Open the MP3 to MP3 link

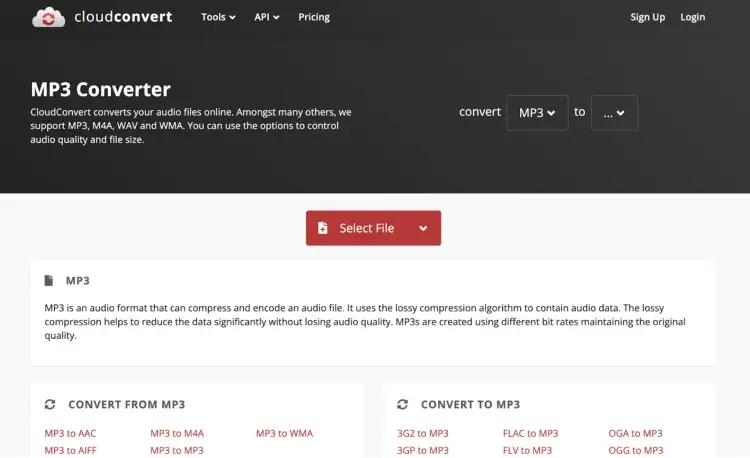pyautogui.click(x=176, y=450)
